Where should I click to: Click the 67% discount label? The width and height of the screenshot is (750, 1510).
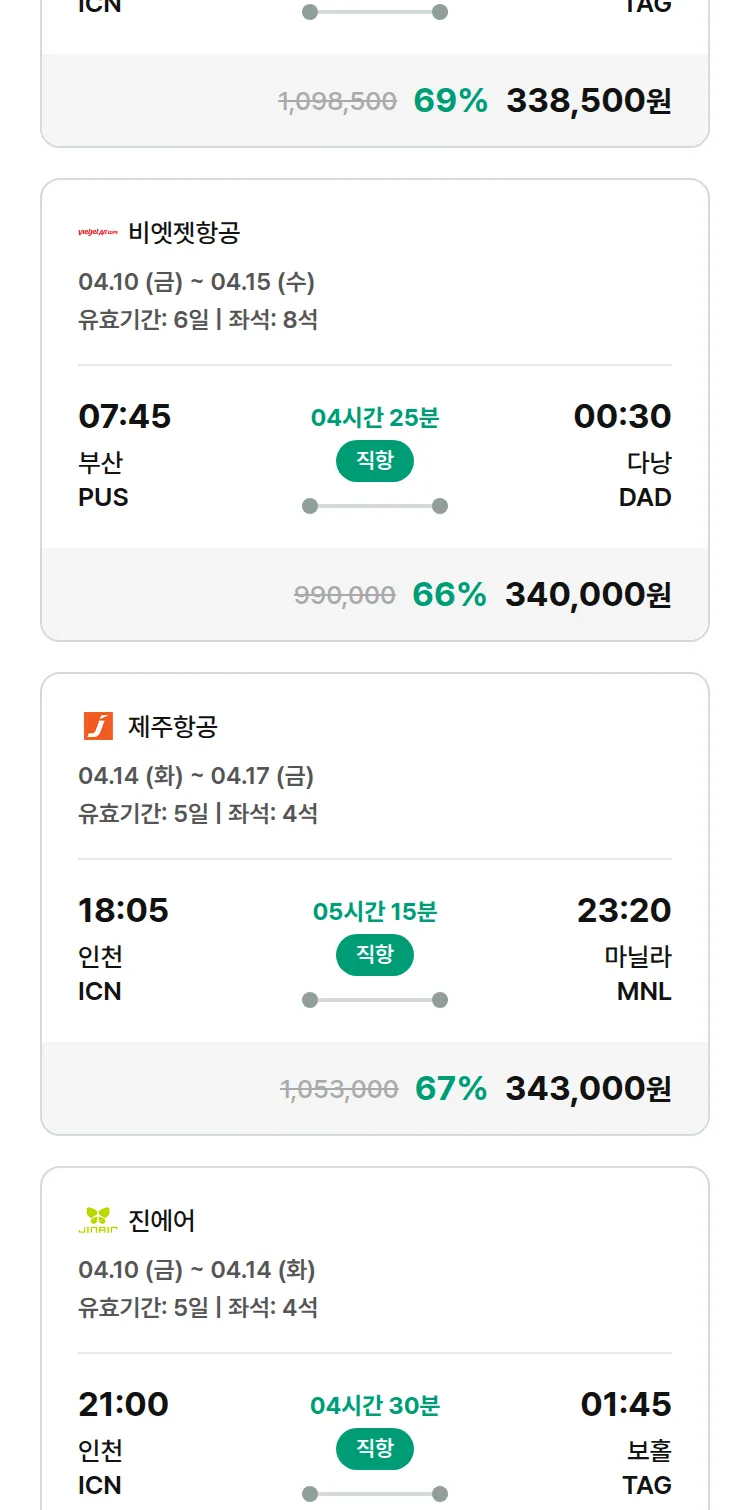pos(451,1088)
